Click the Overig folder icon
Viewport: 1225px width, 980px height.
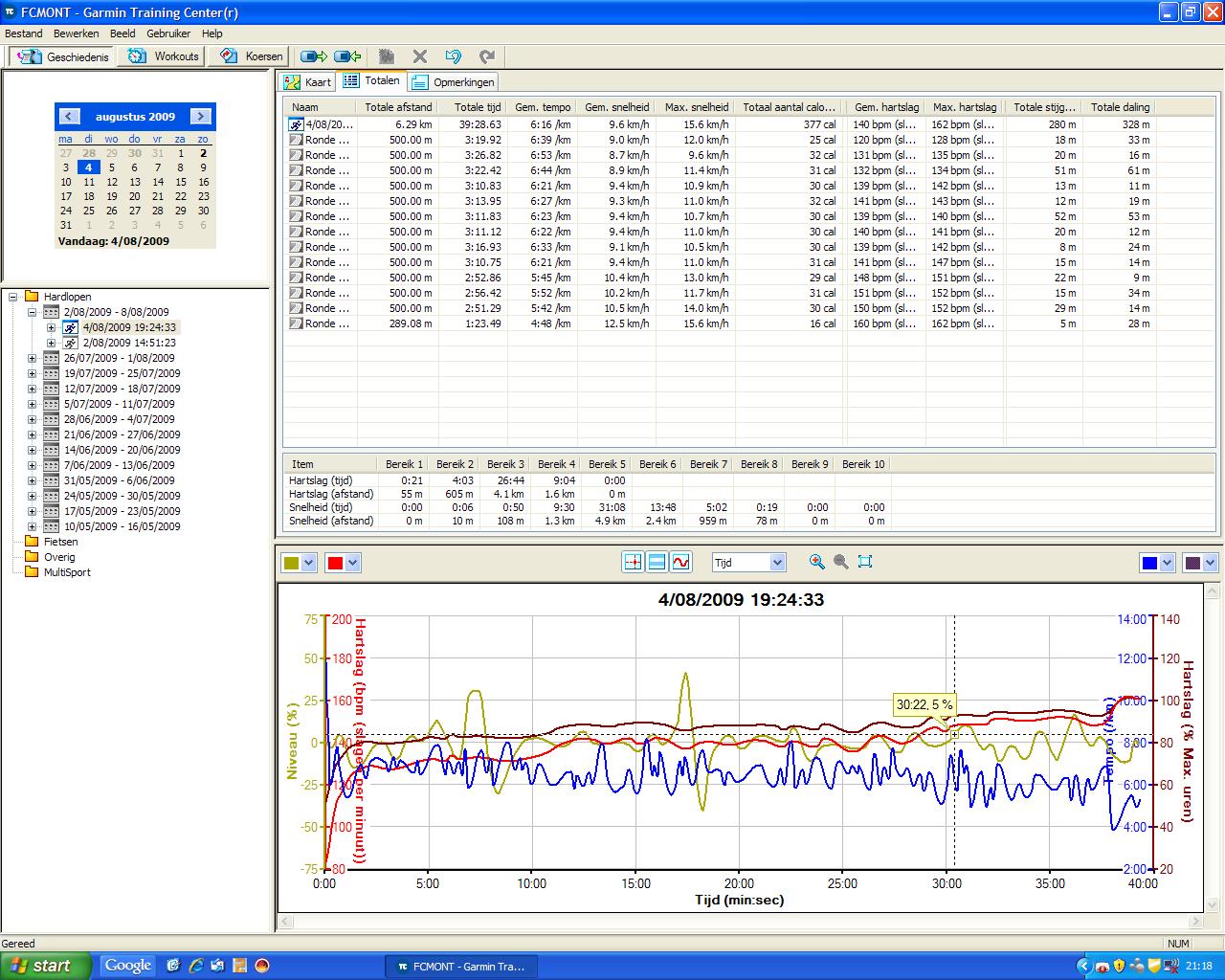coord(32,557)
